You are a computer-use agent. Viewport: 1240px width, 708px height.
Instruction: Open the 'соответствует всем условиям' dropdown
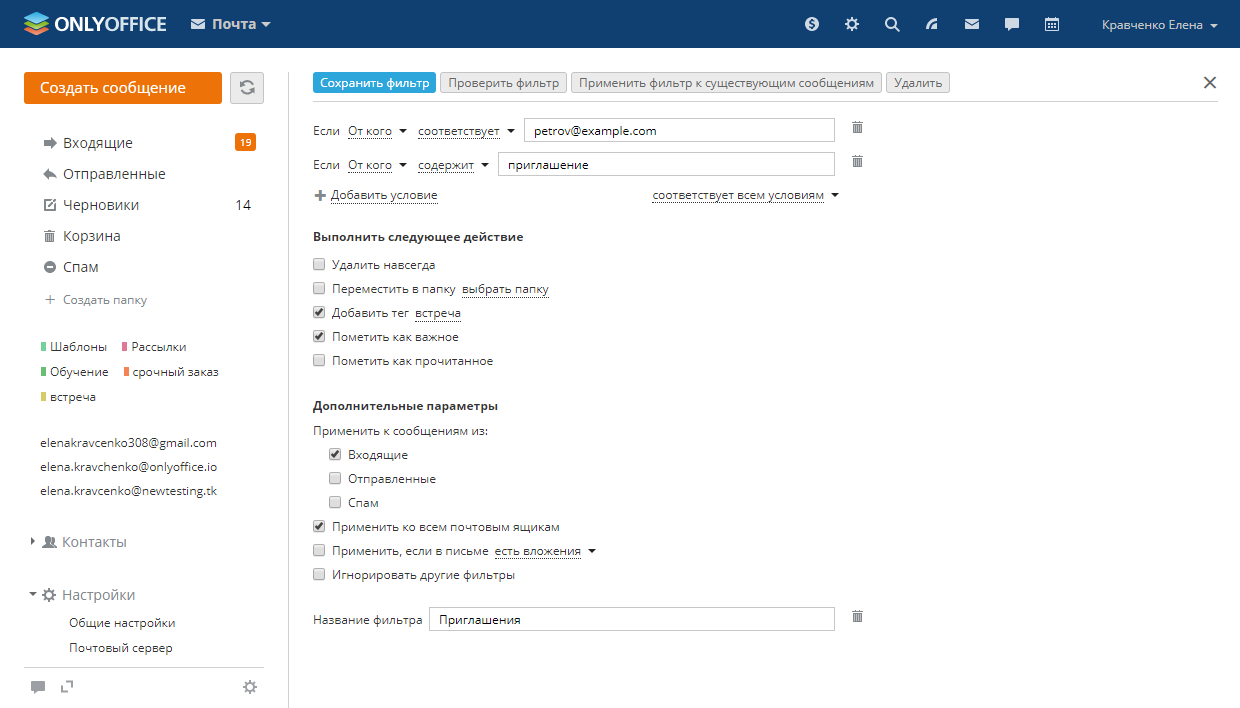pyautogui.click(x=745, y=196)
